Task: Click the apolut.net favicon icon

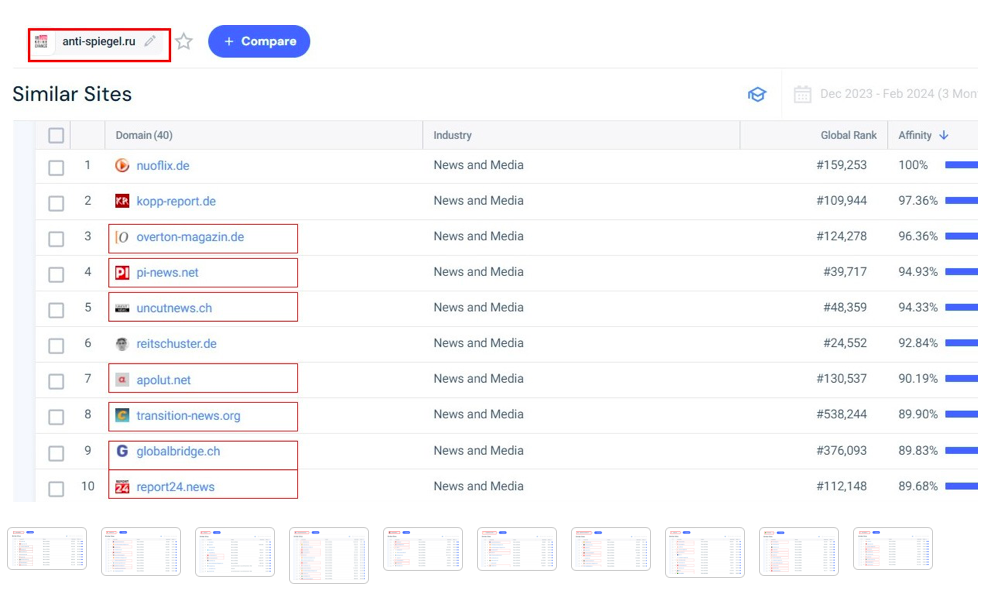Action: click(122, 380)
